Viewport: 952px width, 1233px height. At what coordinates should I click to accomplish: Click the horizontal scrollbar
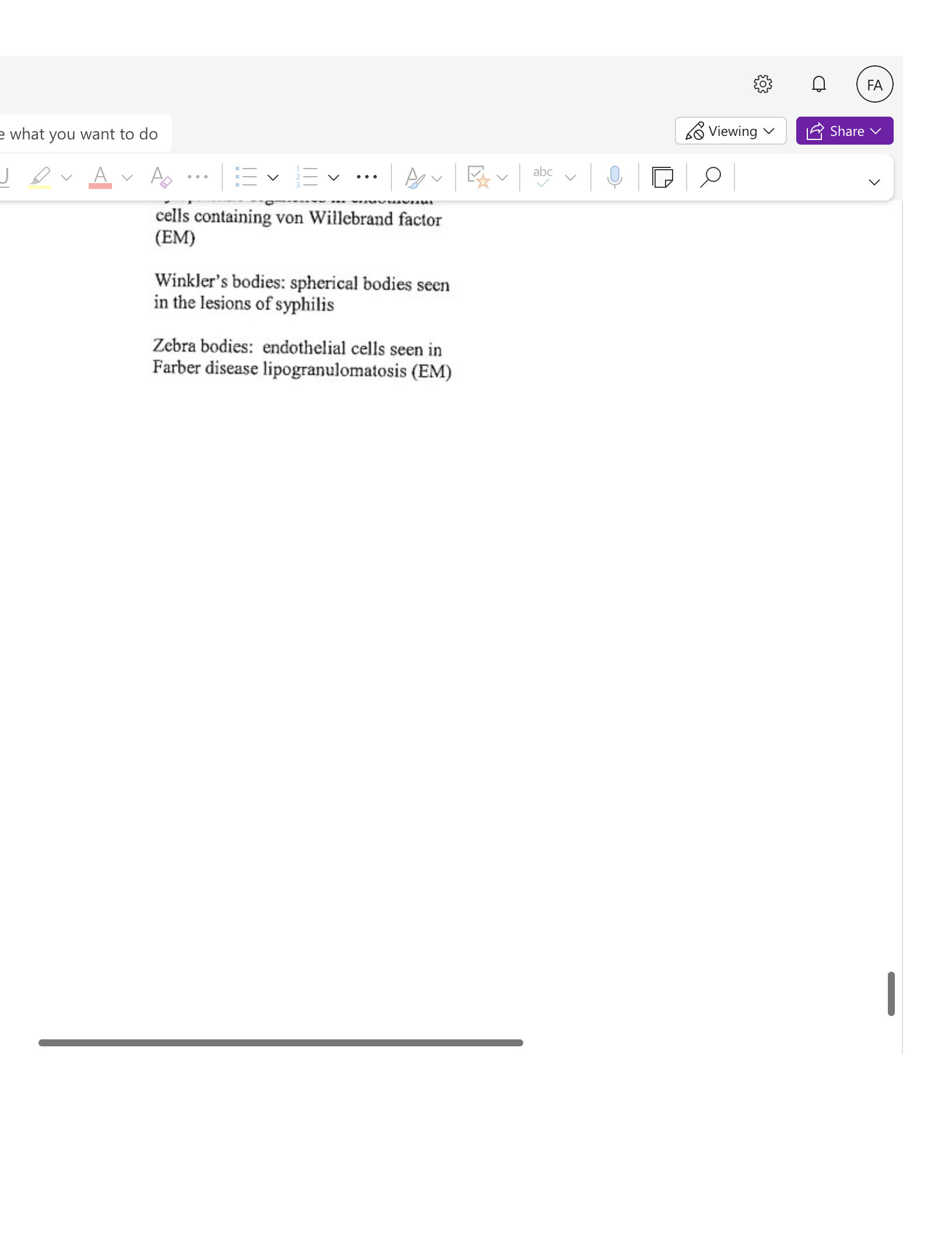click(281, 1043)
